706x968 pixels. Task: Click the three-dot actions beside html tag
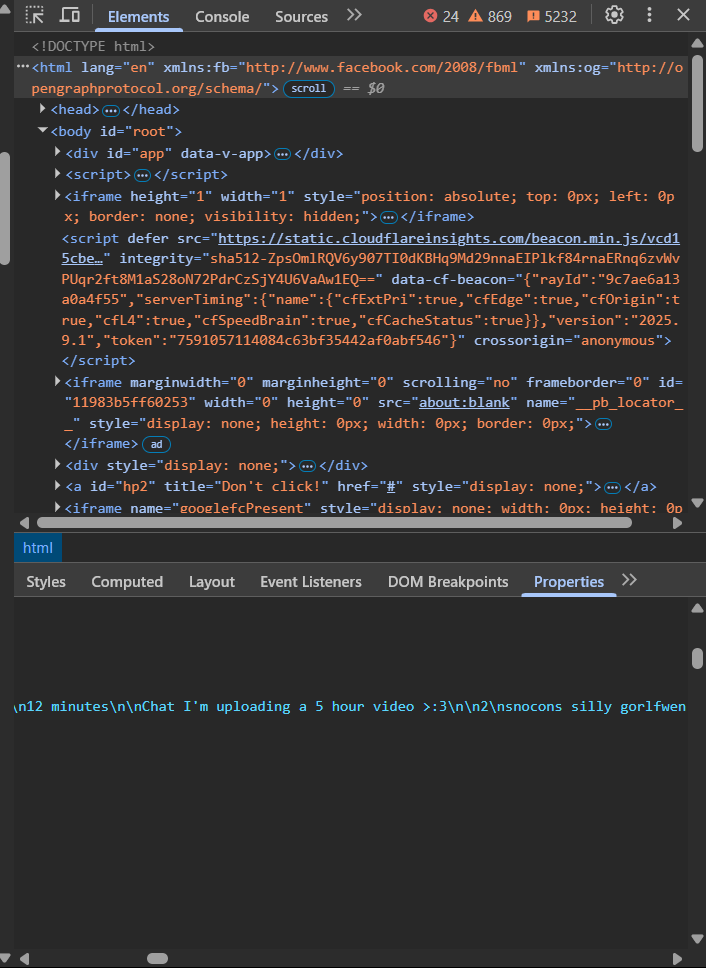(23, 67)
